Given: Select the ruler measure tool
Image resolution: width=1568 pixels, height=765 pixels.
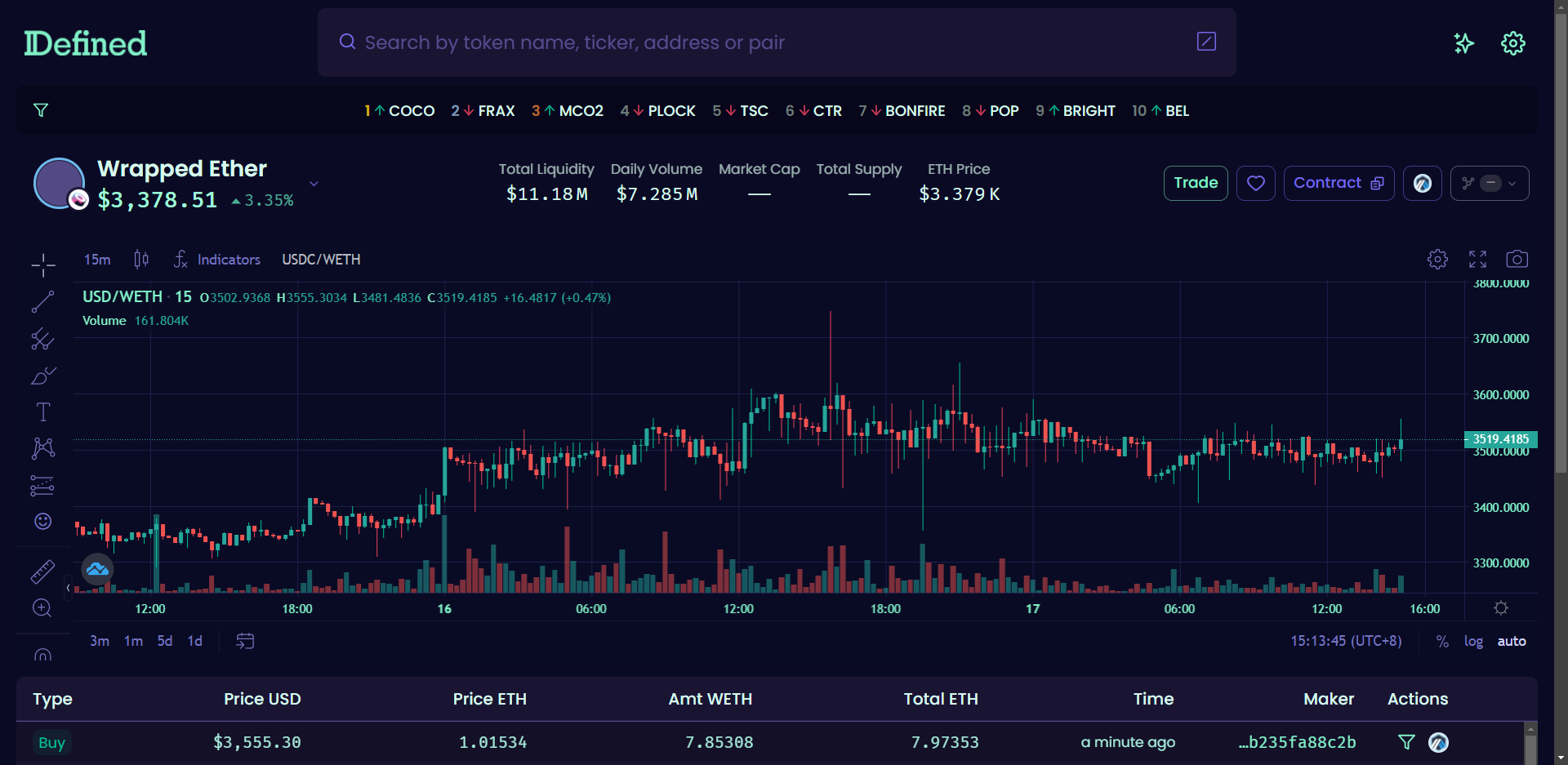Looking at the screenshot, I should click(x=43, y=572).
